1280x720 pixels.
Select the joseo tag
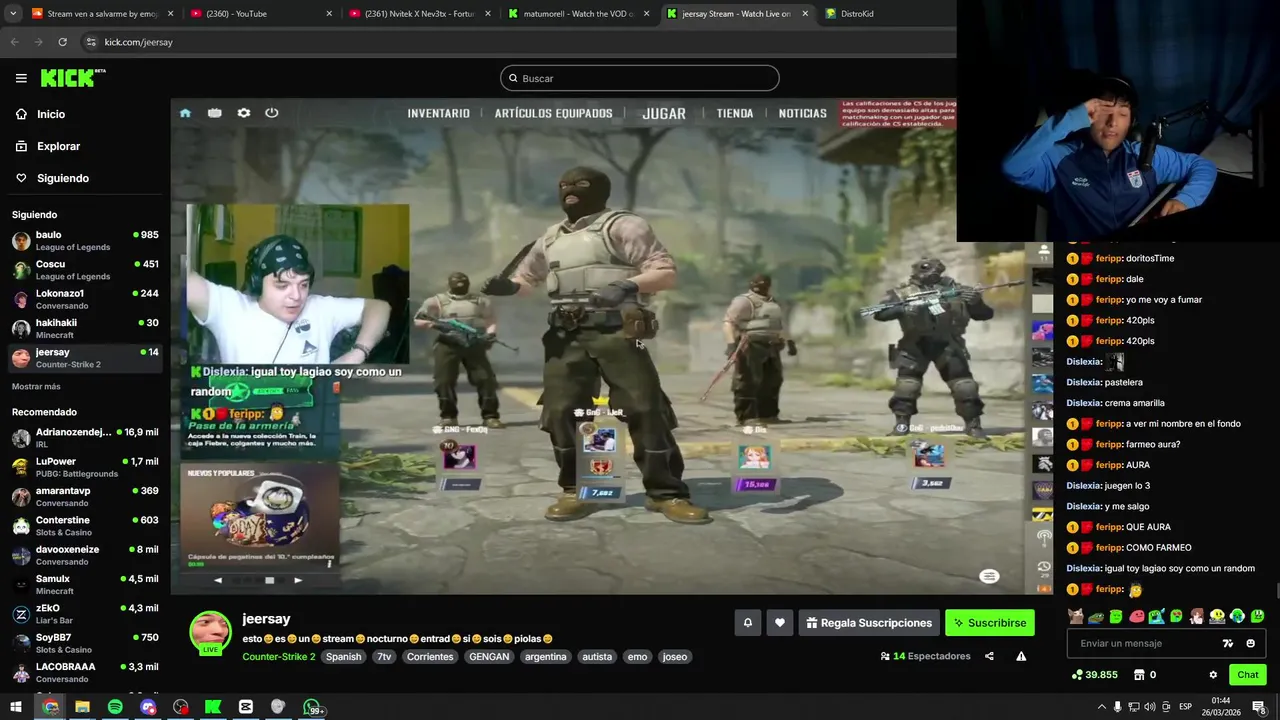675,657
